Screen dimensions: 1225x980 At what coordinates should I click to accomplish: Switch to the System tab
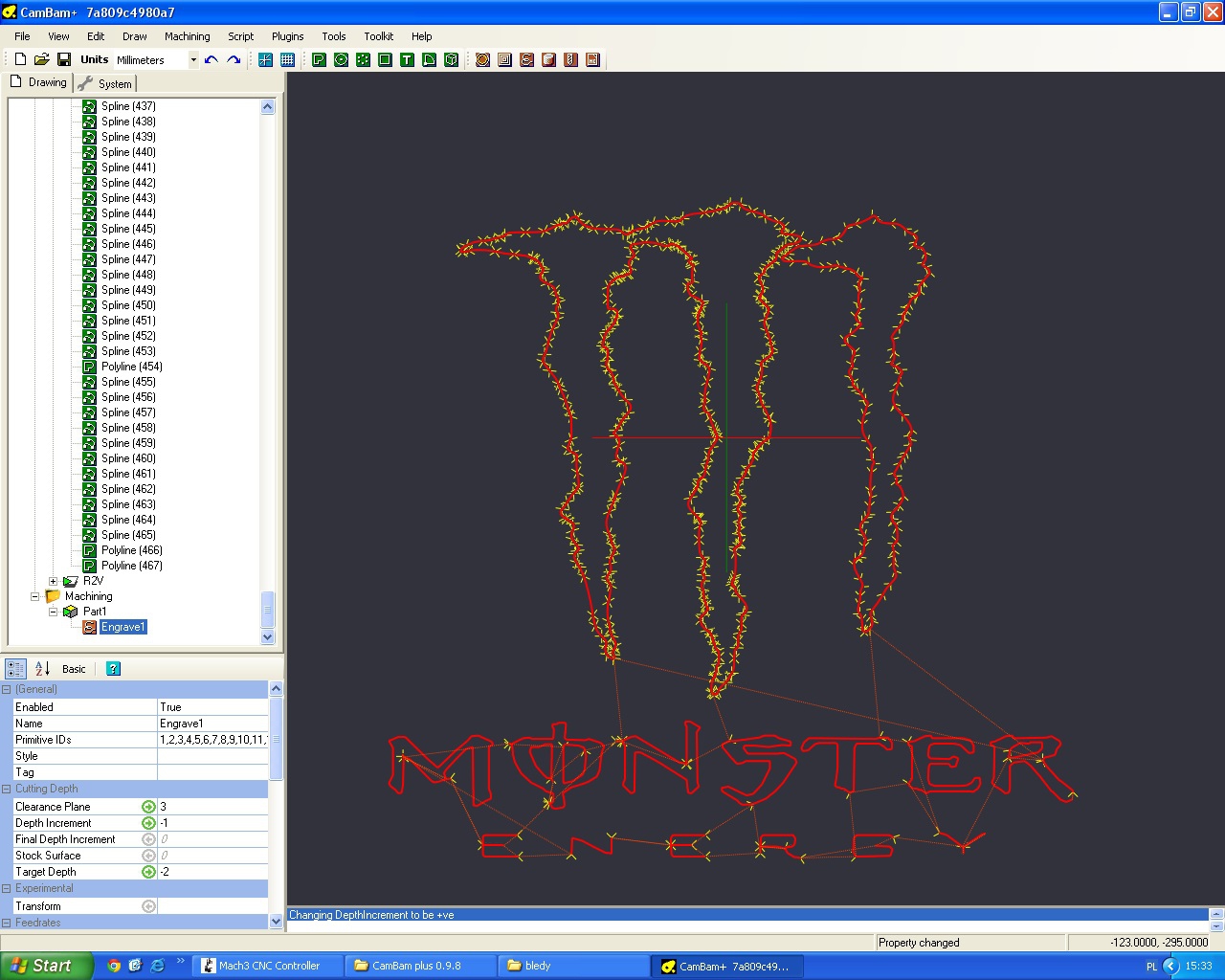pyautogui.click(x=106, y=83)
